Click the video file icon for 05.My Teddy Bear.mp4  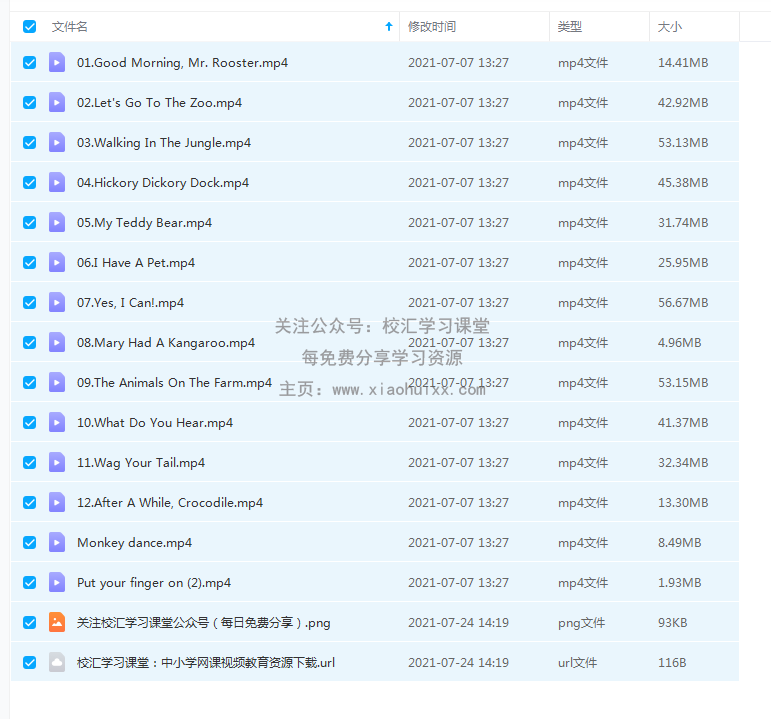click(x=57, y=222)
